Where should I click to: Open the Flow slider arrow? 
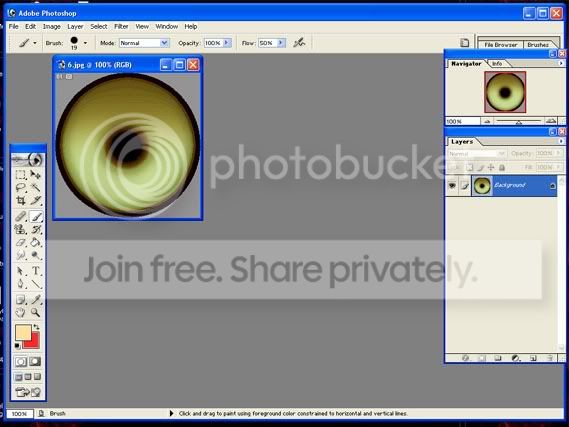coord(281,43)
